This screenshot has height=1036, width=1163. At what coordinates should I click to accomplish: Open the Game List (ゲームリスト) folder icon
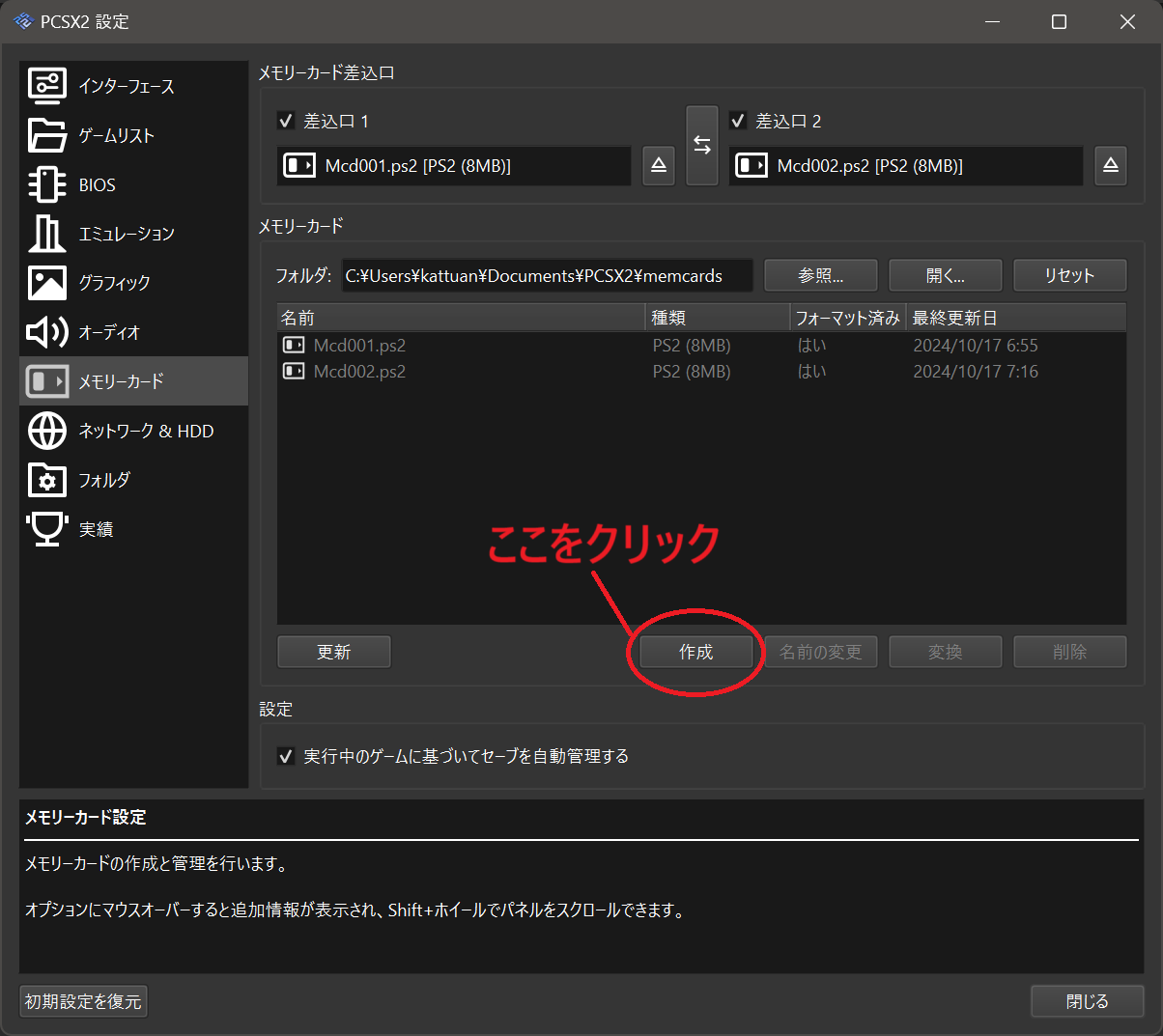[x=46, y=135]
